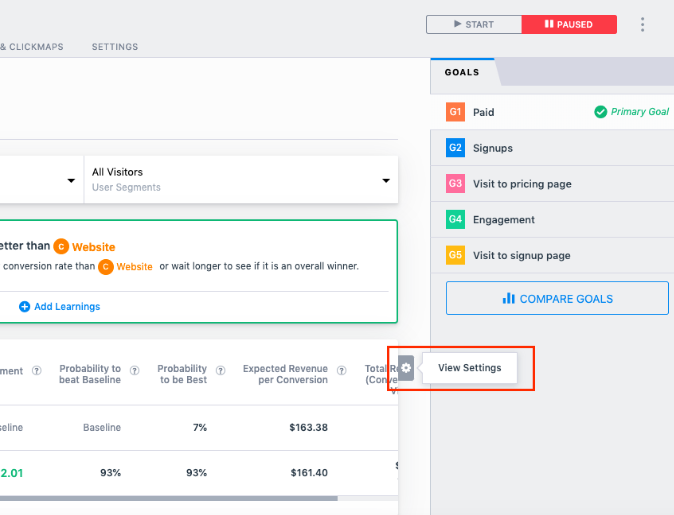This screenshot has height=515, width=674.
Task: Click the help icon next to 'ment' column
Action: coord(37,371)
